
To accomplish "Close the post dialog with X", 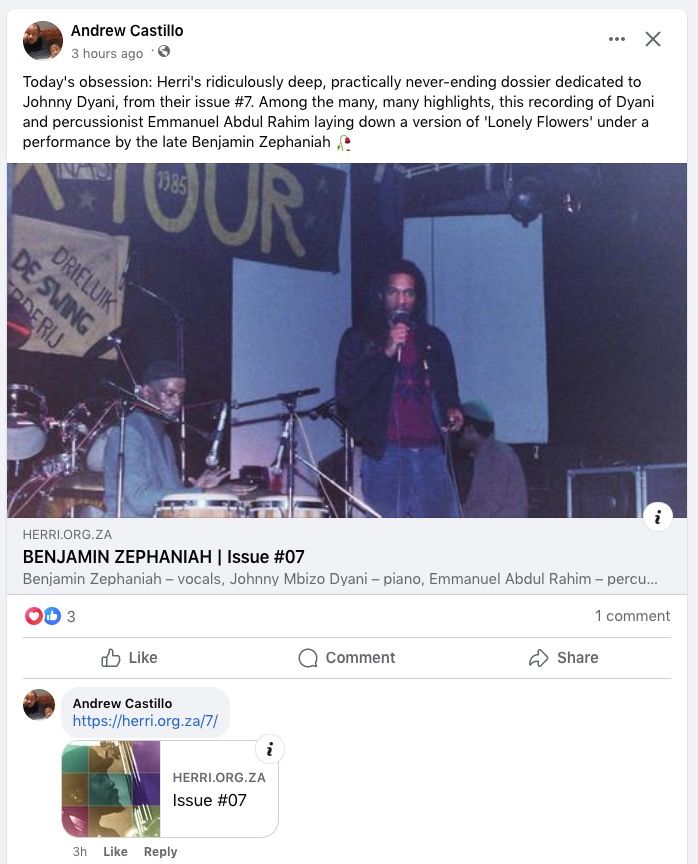I will (x=653, y=39).
